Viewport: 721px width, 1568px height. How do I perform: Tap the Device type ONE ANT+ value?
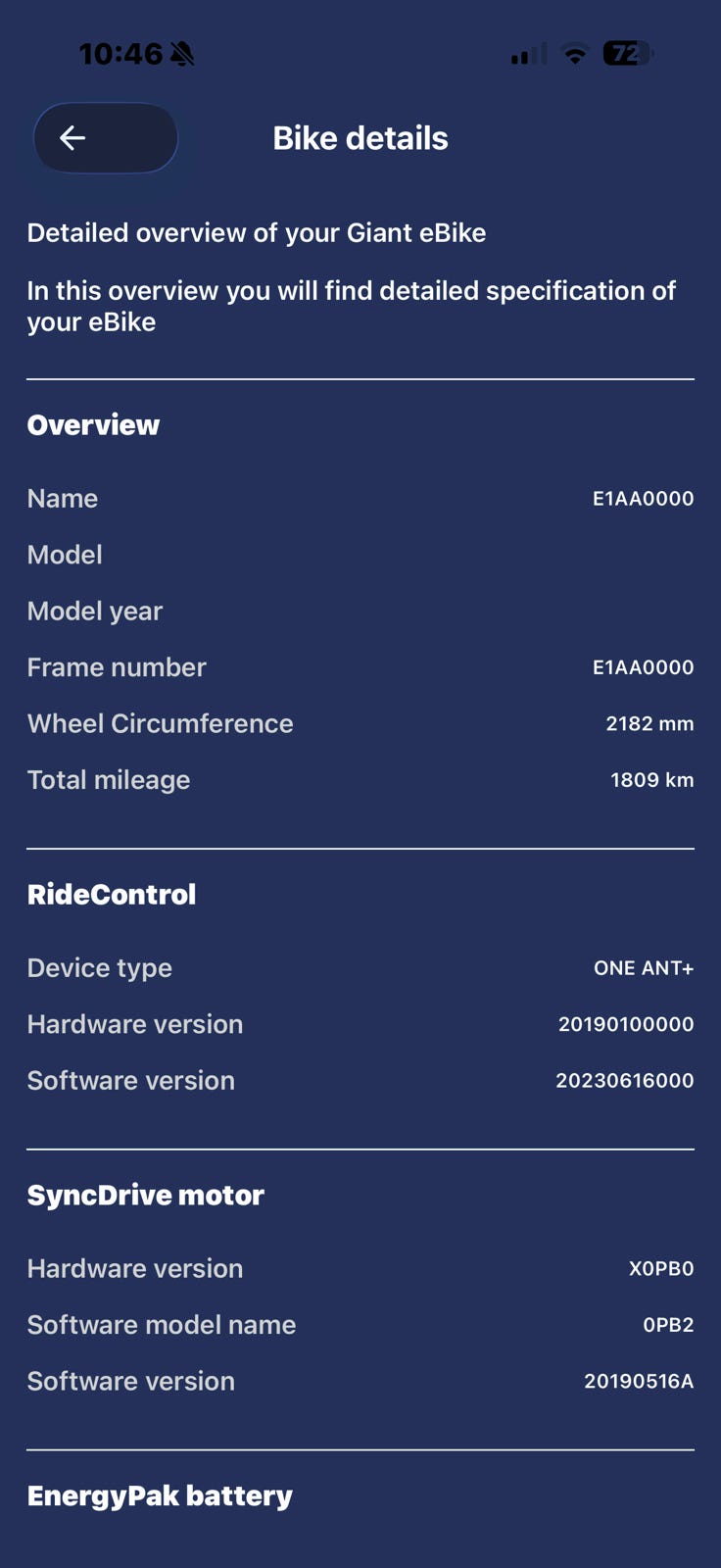click(644, 968)
